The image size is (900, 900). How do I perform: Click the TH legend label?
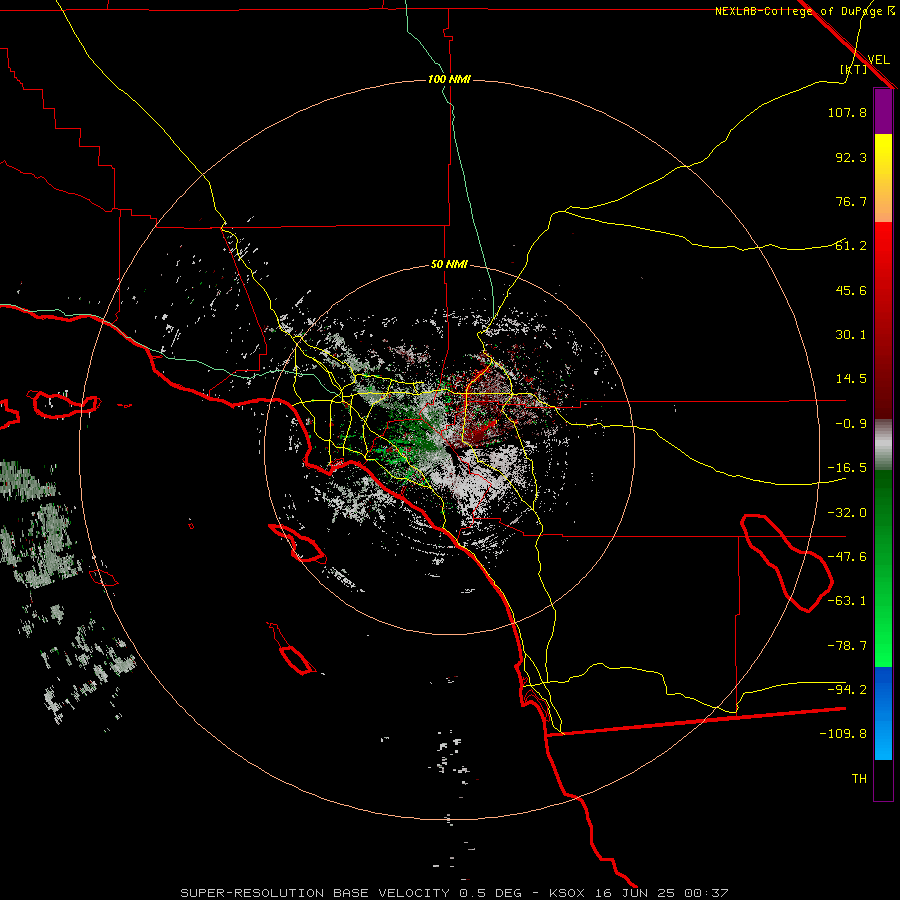click(859, 779)
